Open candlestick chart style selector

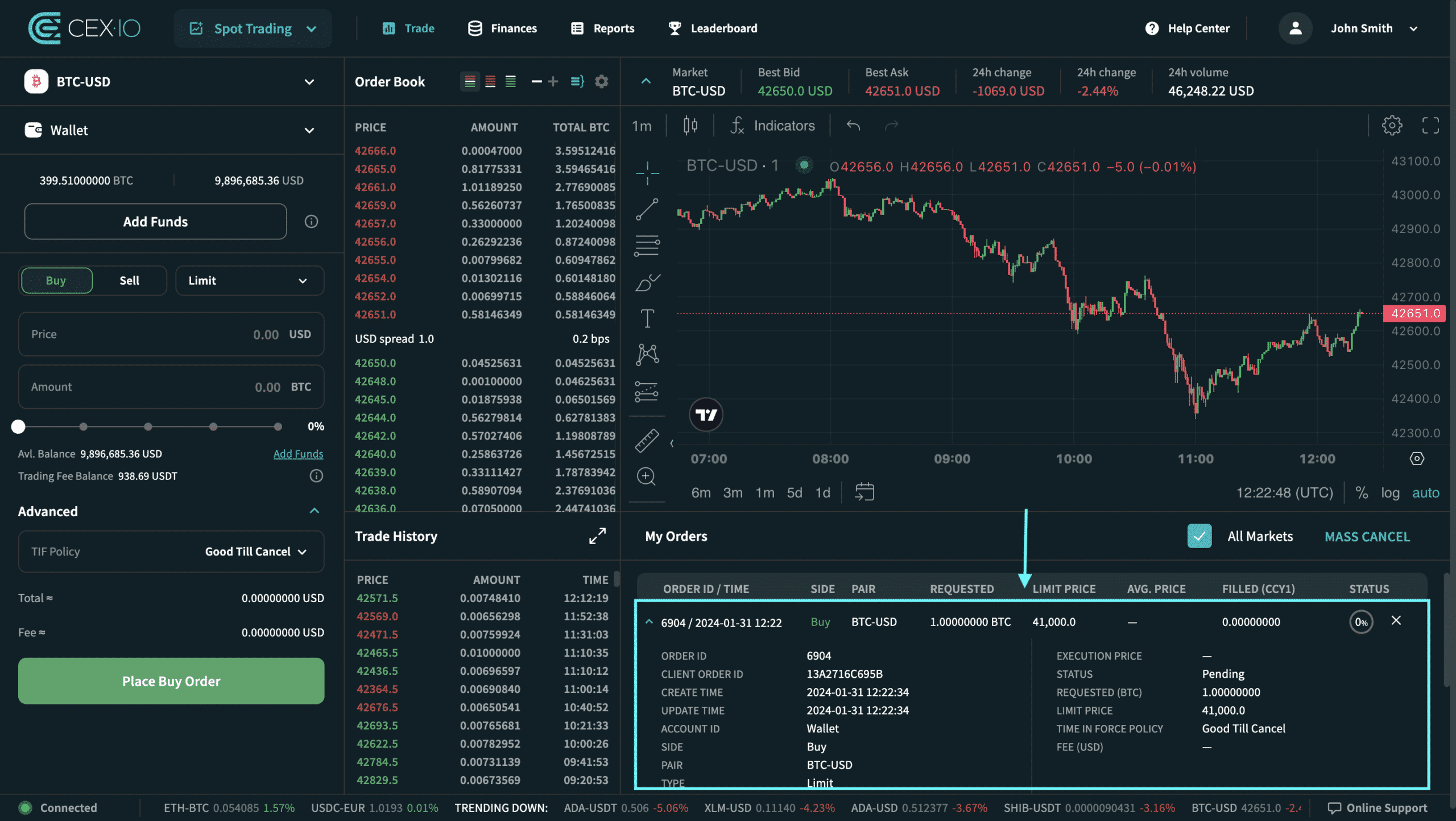[x=690, y=126]
